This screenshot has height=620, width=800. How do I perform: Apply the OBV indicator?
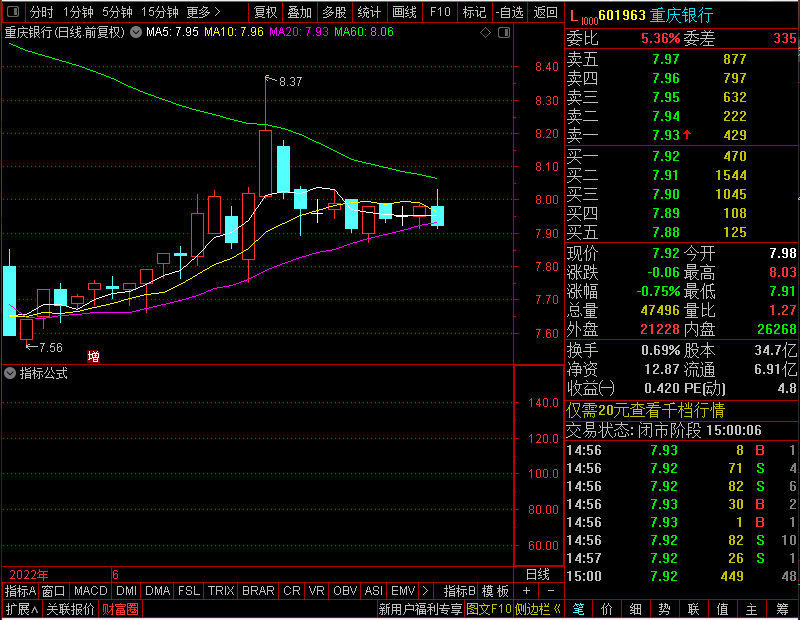pyautogui.click(x=345, y=591)
